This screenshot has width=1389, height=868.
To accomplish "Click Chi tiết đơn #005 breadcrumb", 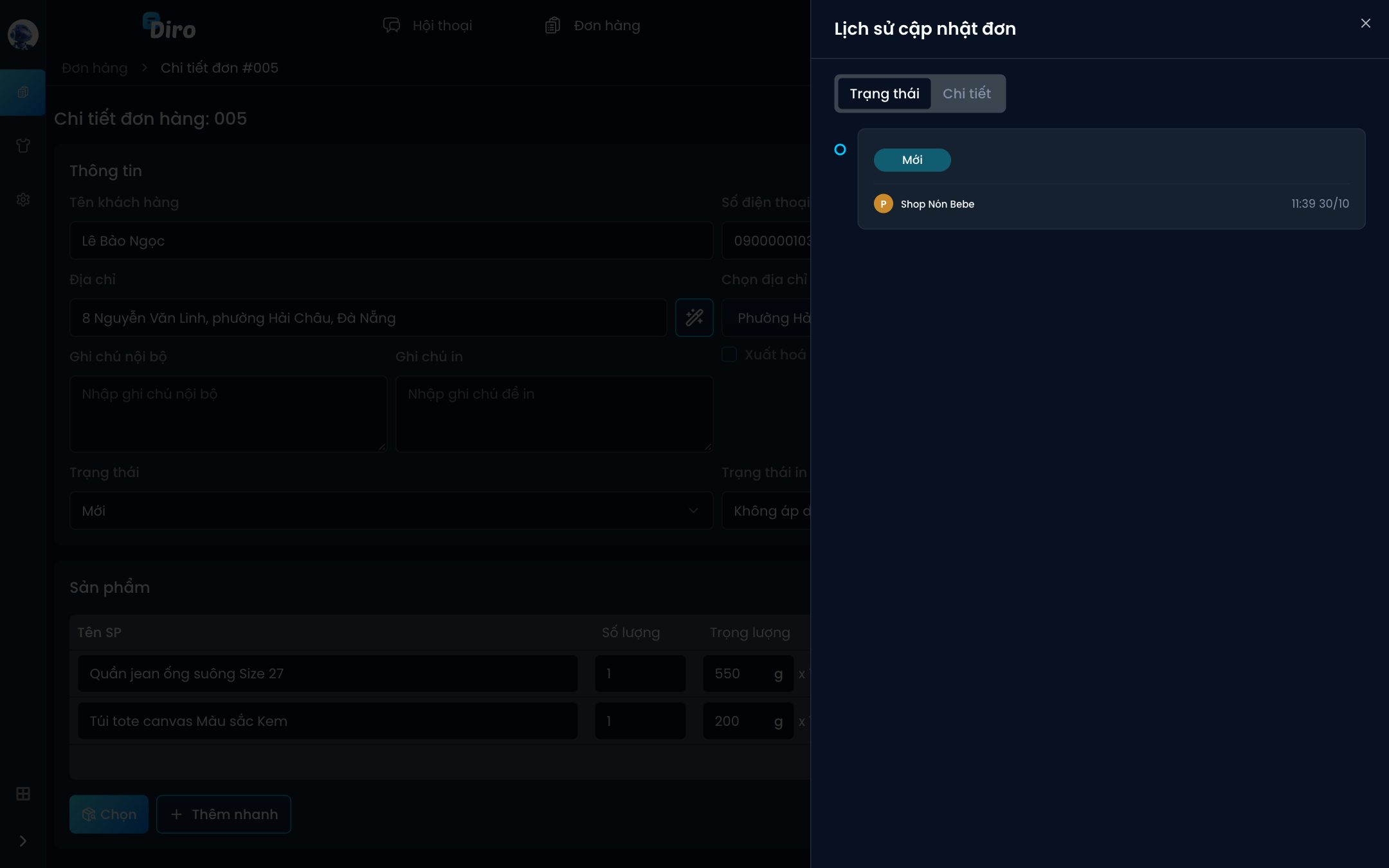I will (x=219, y=68).
